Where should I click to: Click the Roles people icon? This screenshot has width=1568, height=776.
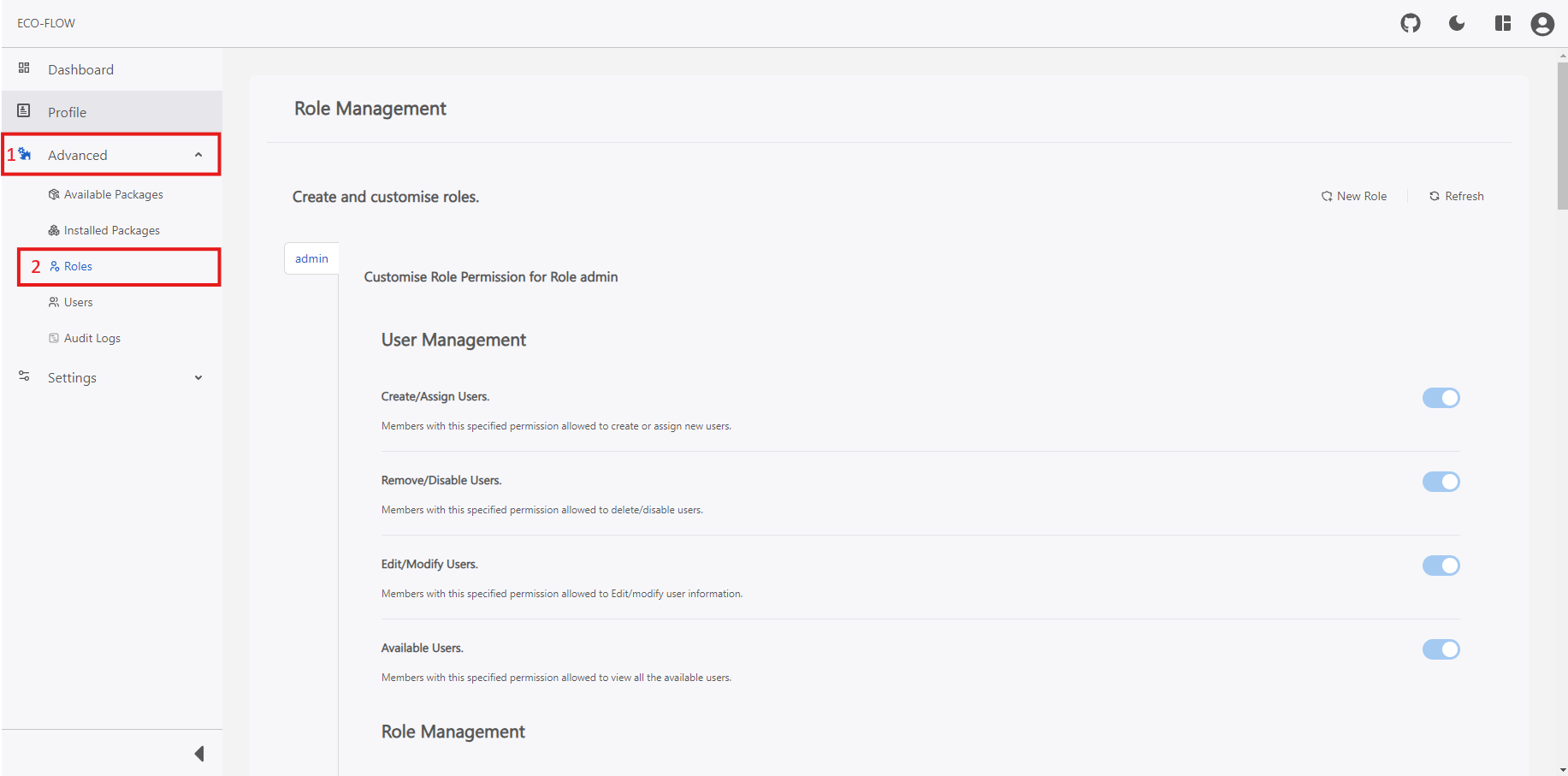[55, 266]
